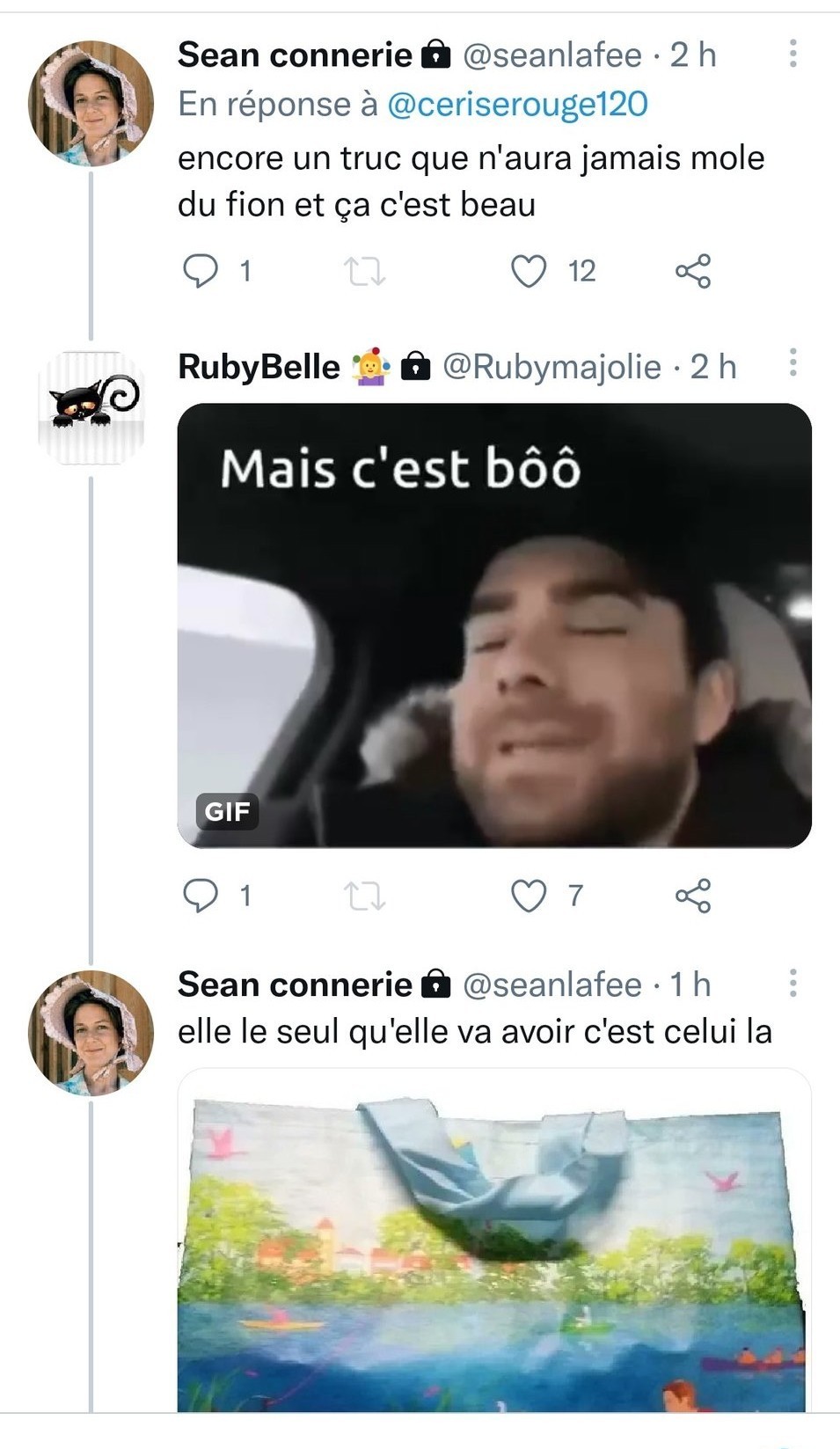Open the lake painting bag image
This screenshot has height=1449, width=840.
pyautogui.click(x=494, y=1249)
